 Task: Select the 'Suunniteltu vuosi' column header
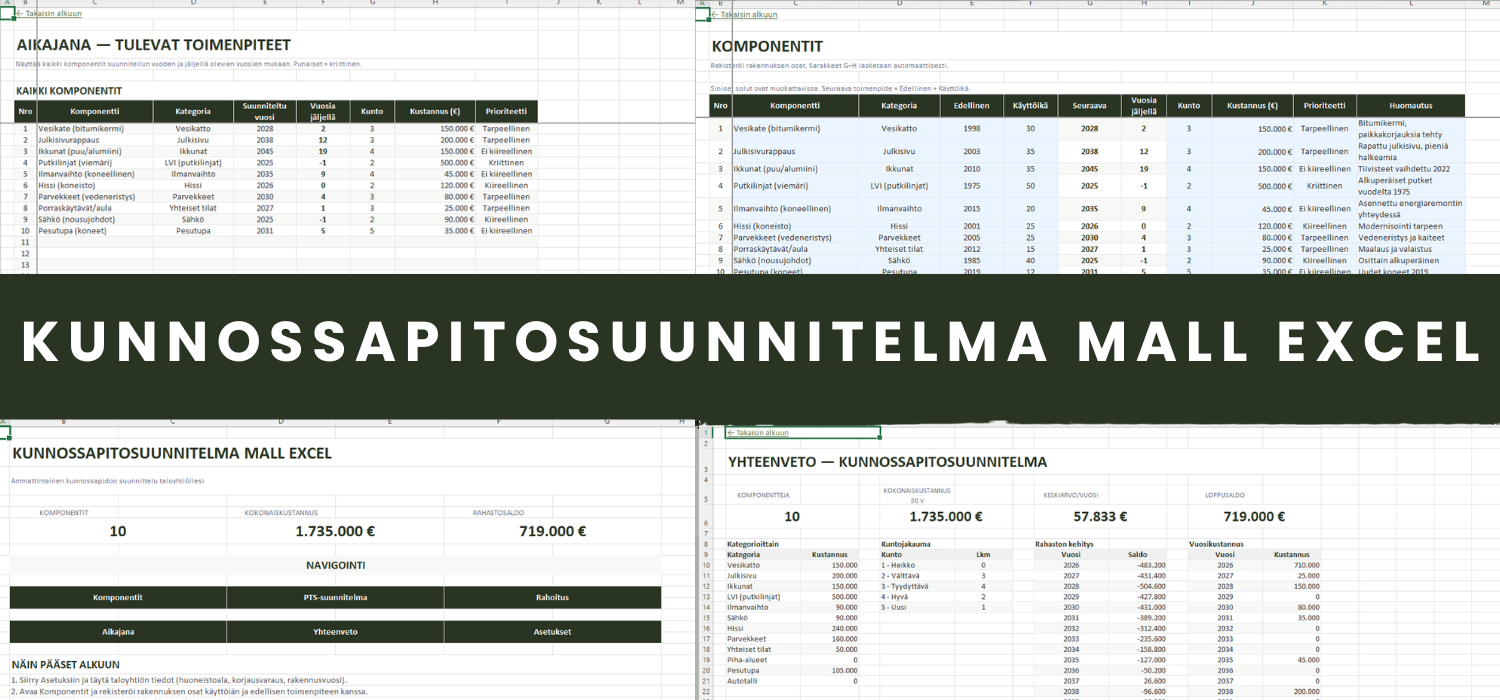[x=264, y=111]
